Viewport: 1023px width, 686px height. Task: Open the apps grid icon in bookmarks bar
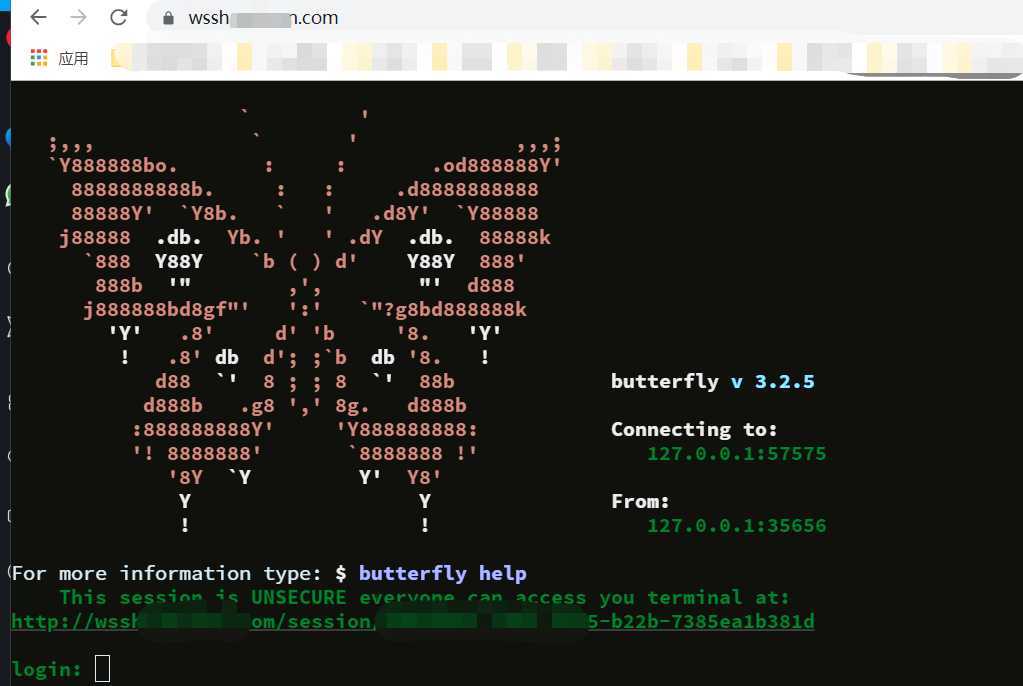(39, 57)
